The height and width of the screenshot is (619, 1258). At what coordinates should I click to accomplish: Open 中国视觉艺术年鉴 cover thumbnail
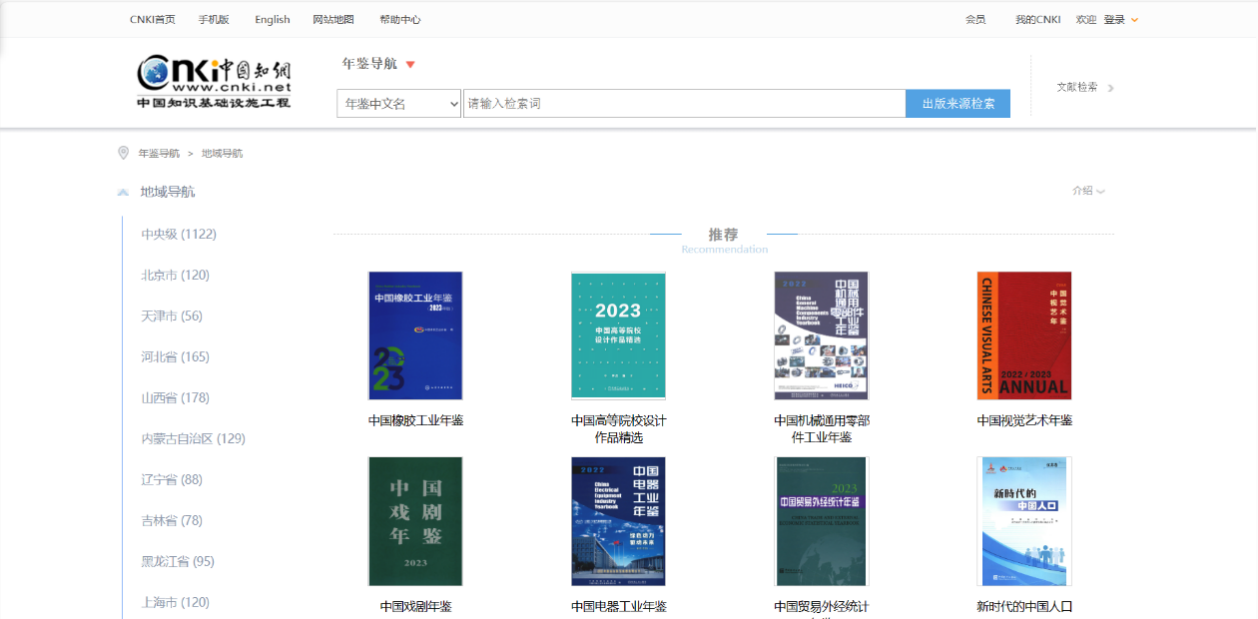1024,336
